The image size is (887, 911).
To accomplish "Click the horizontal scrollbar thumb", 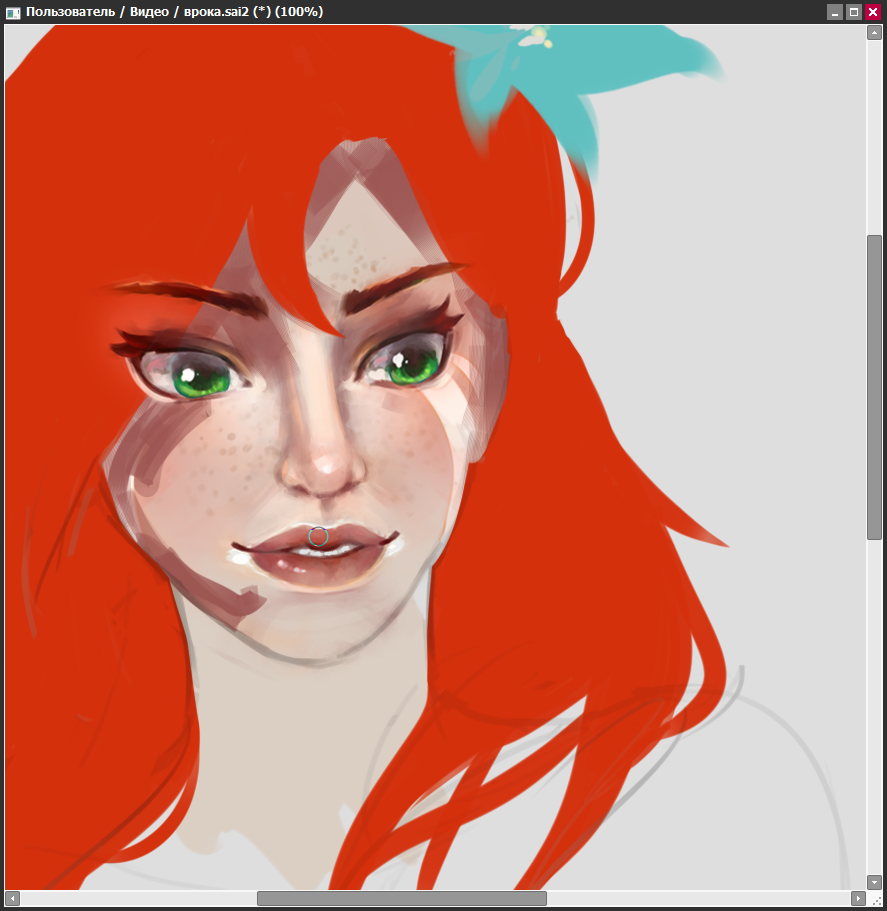I will point(401,898).
